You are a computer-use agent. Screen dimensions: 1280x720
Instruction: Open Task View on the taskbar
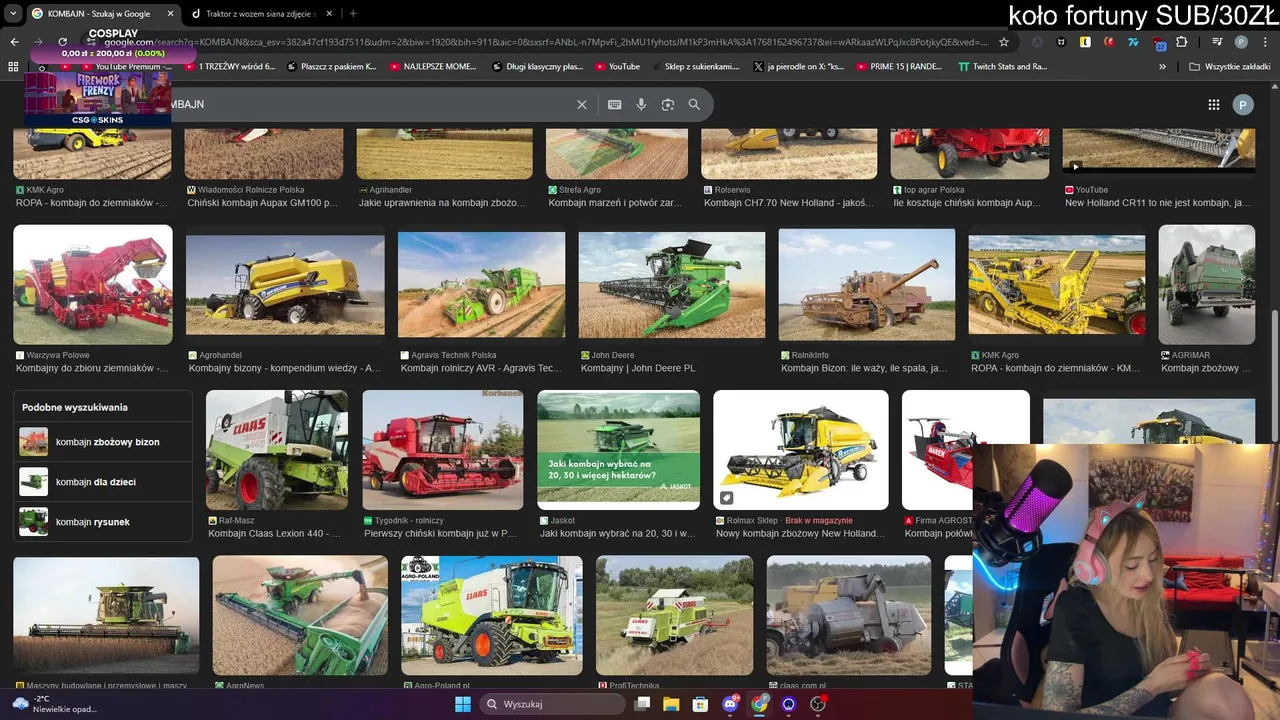(x=643, y=704)
